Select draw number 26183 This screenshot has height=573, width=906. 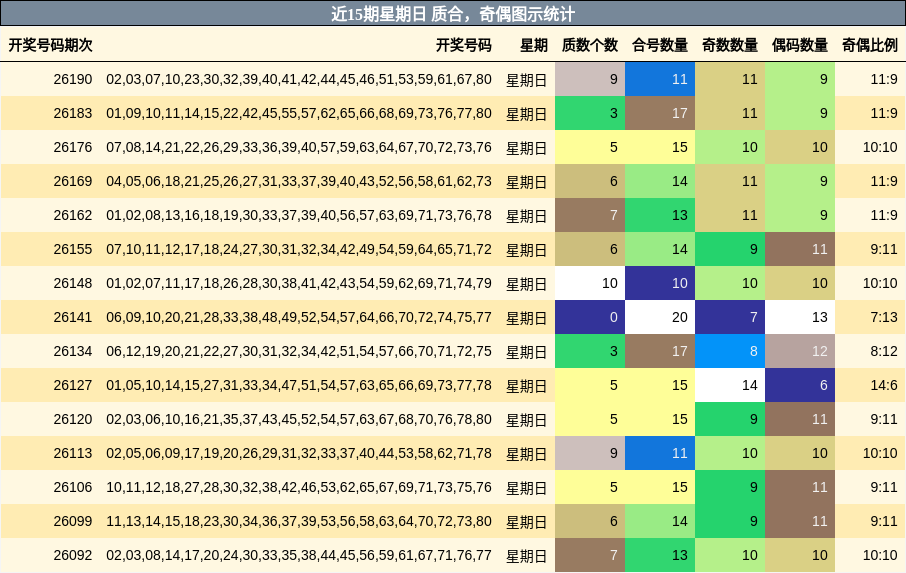[73, 113]
